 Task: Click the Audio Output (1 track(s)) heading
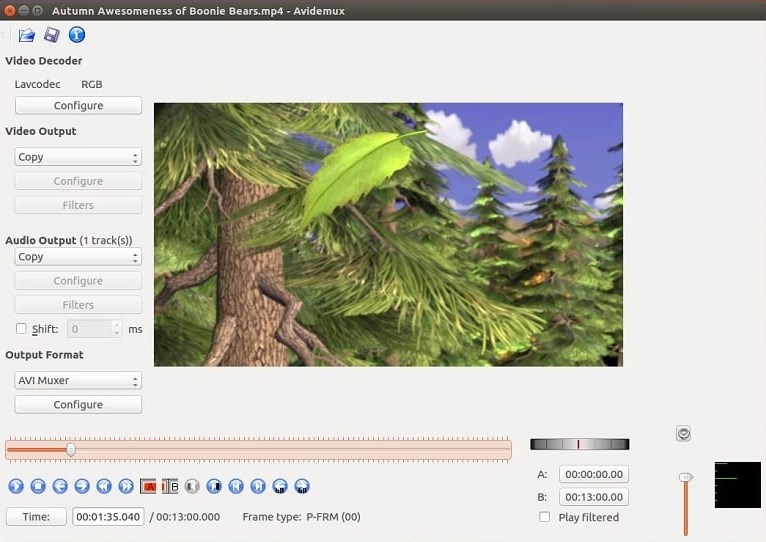(69, 240)
